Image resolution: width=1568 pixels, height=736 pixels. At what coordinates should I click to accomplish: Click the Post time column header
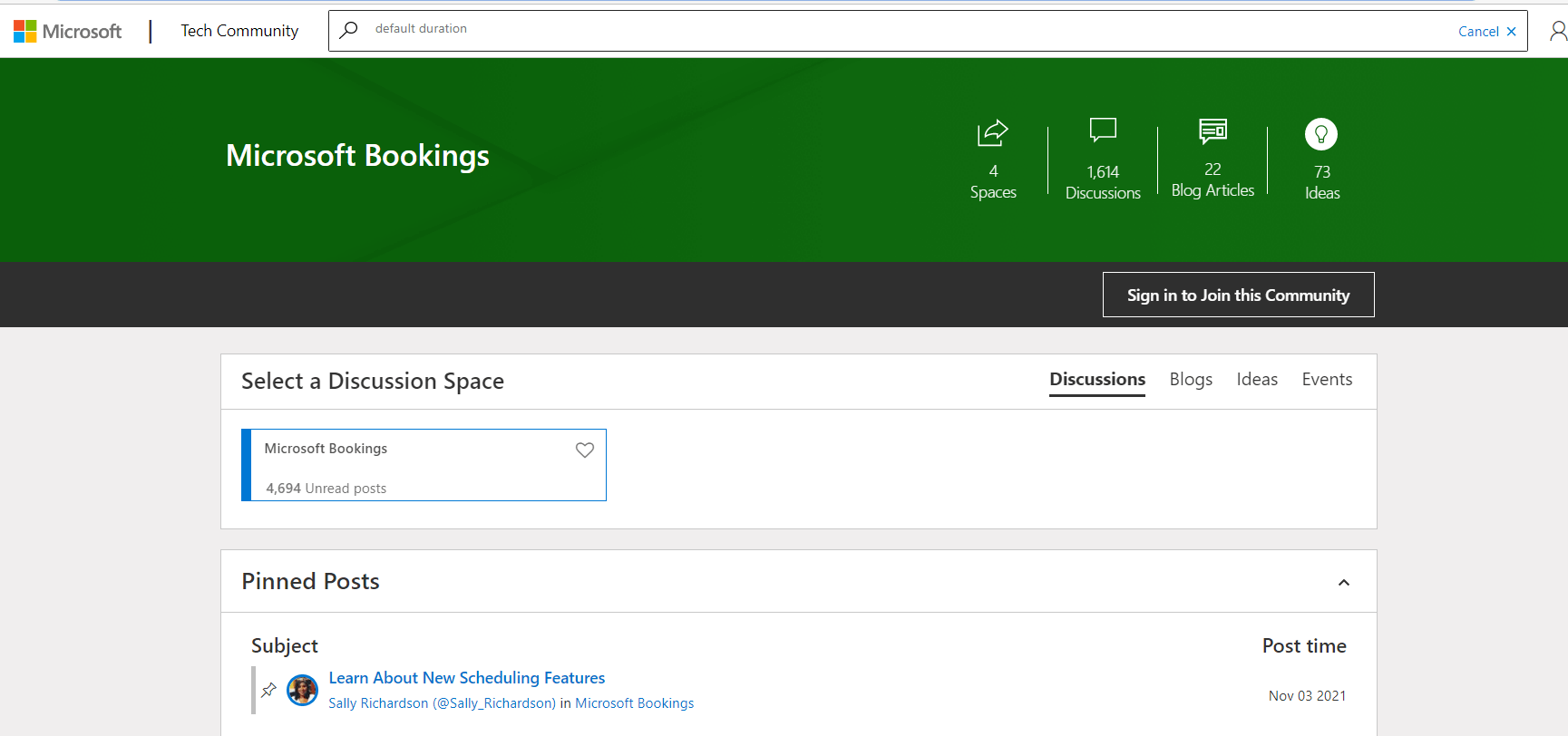click(1304, 646)
